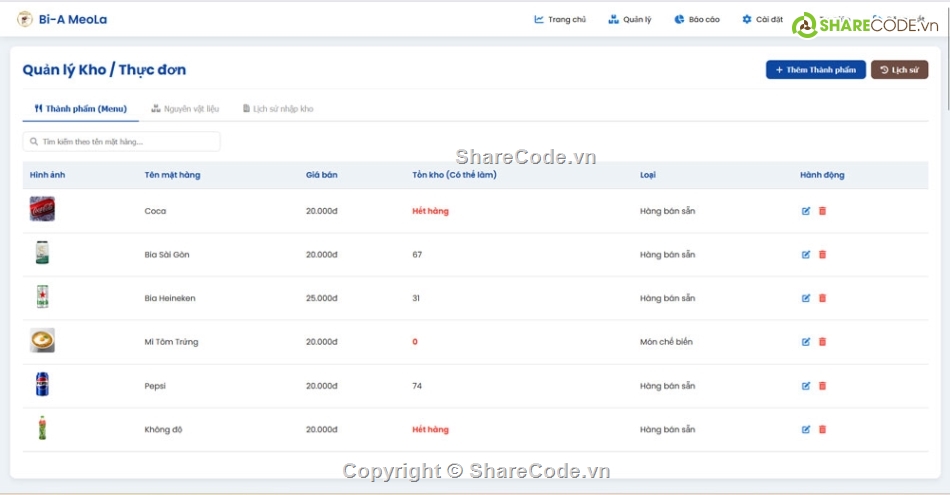
Task: Open the Quản lý menu
Action: tap(630, 19)
